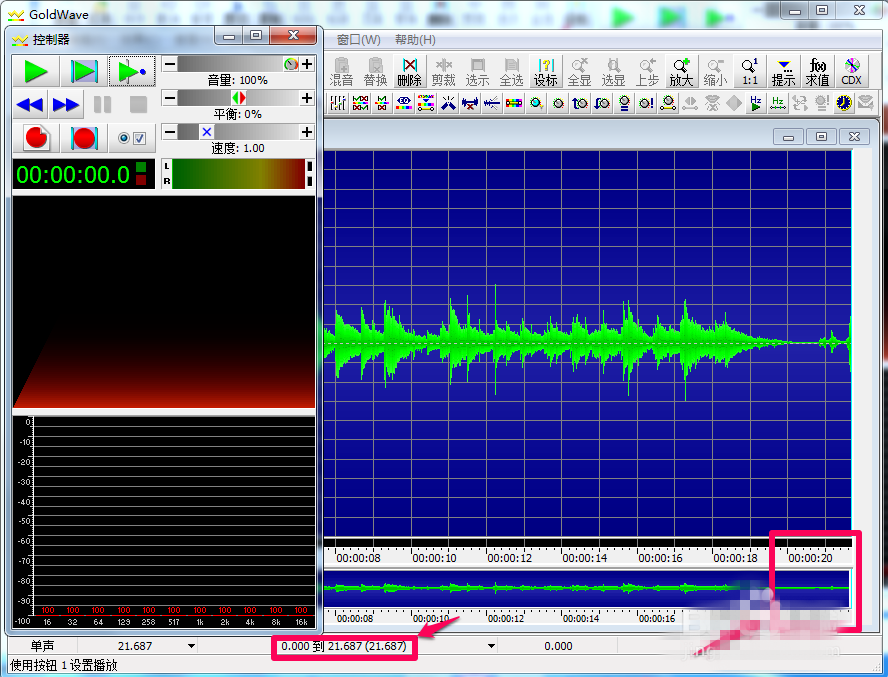The width and height of the screenshot is (888, 677).
Task: Start recording with the red Record button
Action: point(37,138)
